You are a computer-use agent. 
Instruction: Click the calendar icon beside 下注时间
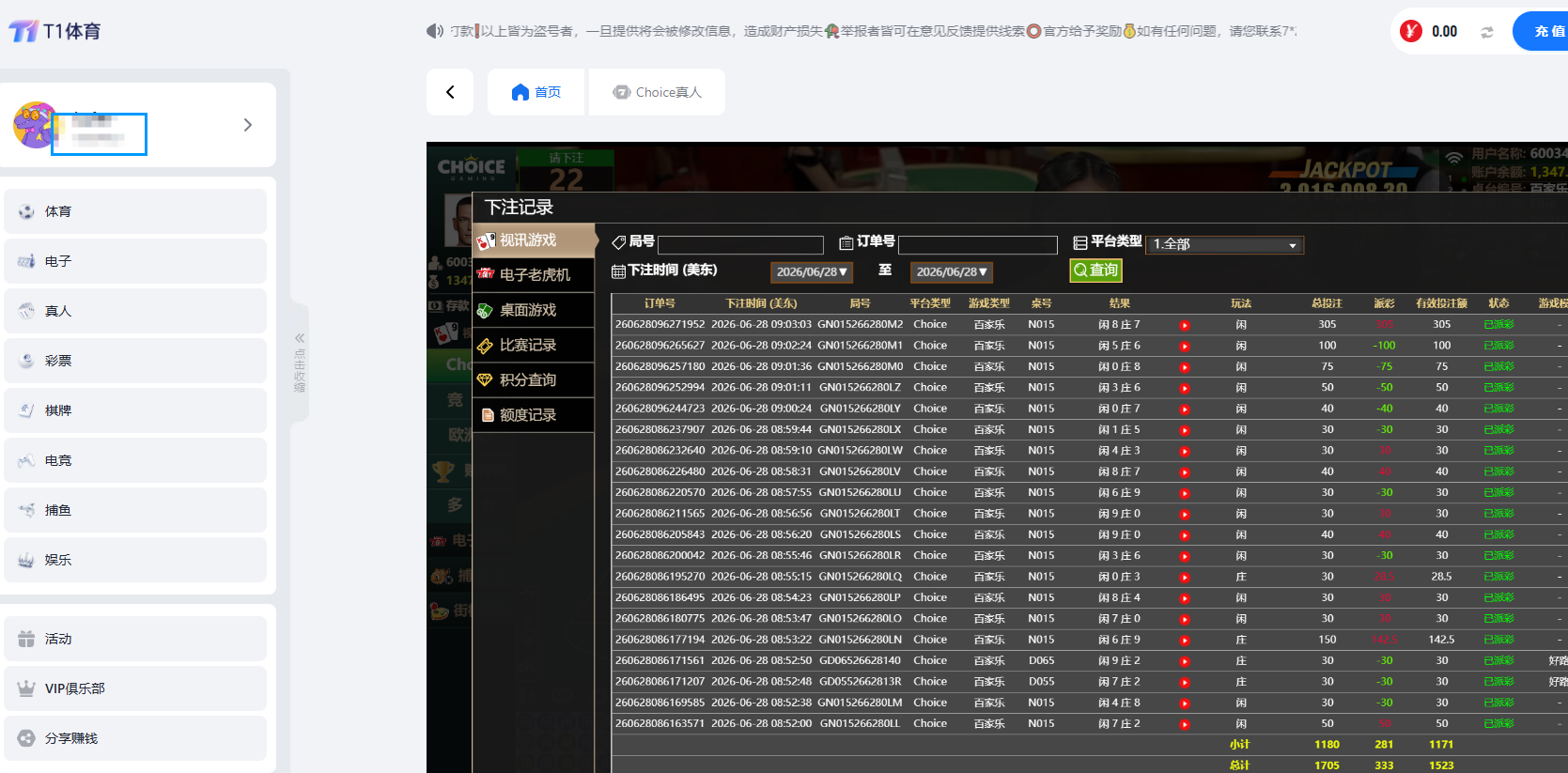618,271
